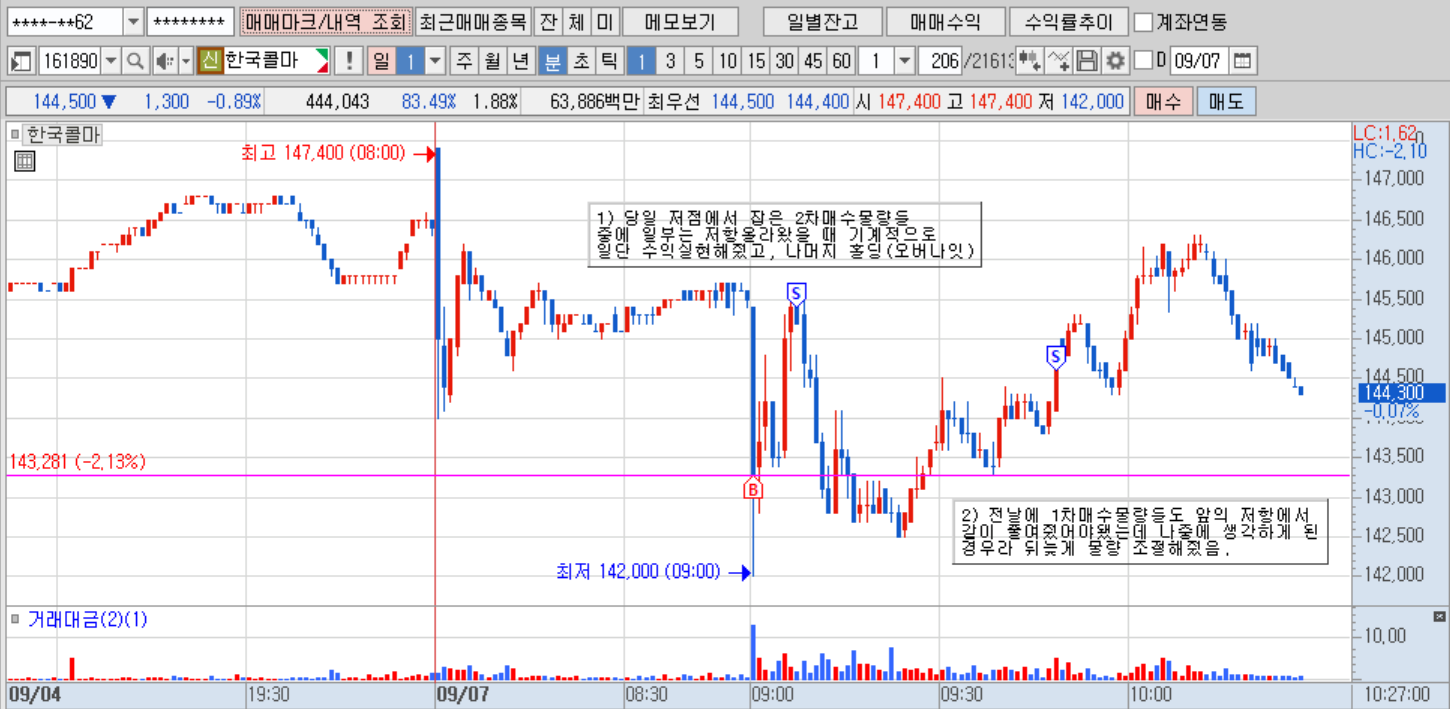Select 년 yearly period
The image size is (1450, 709).
(x=520, y=61)
